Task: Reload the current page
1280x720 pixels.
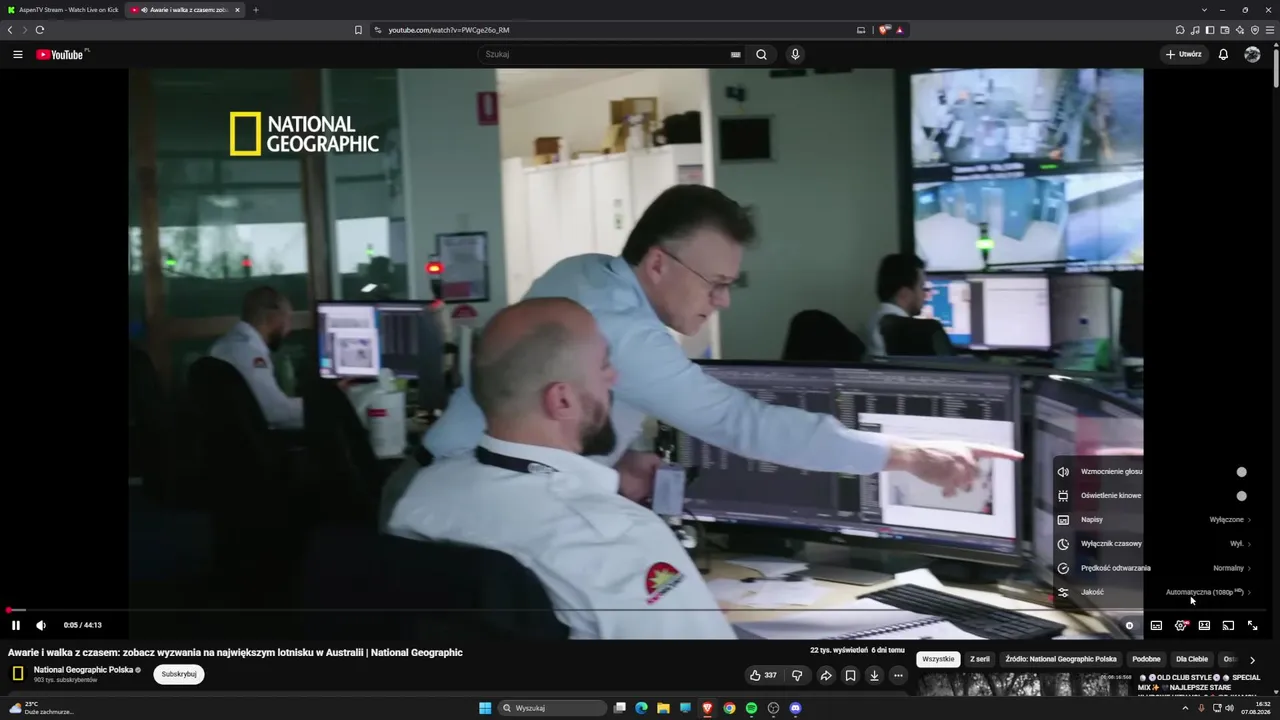Action: [40, 30]
